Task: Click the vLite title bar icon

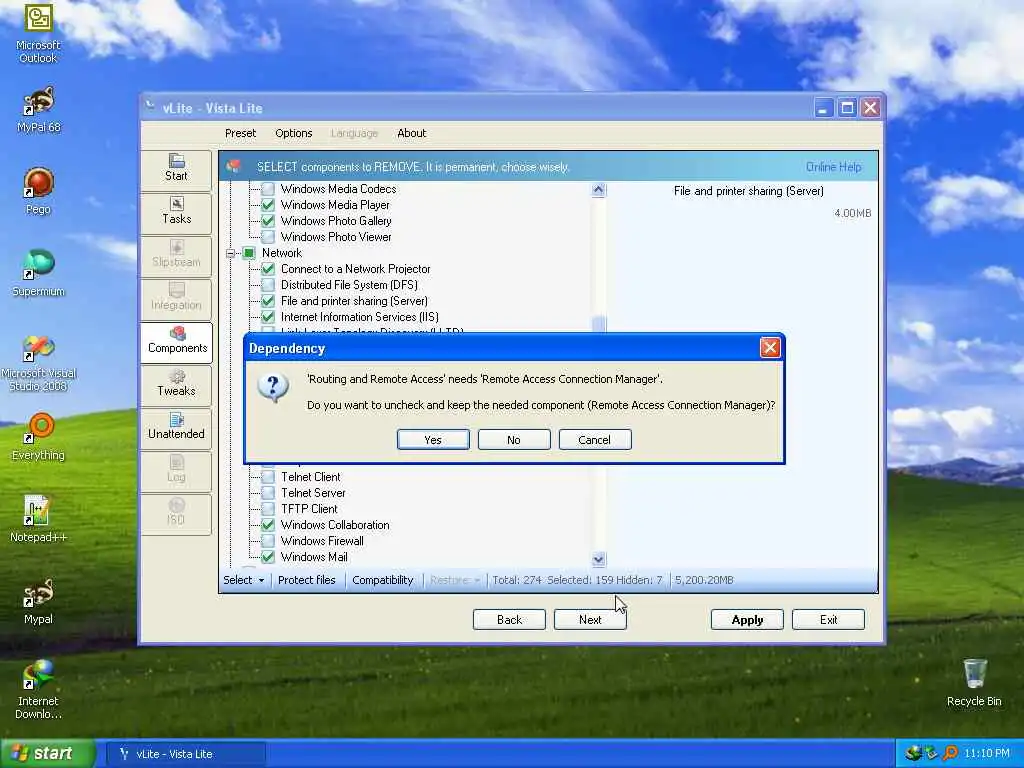Action: click(151, 106)
